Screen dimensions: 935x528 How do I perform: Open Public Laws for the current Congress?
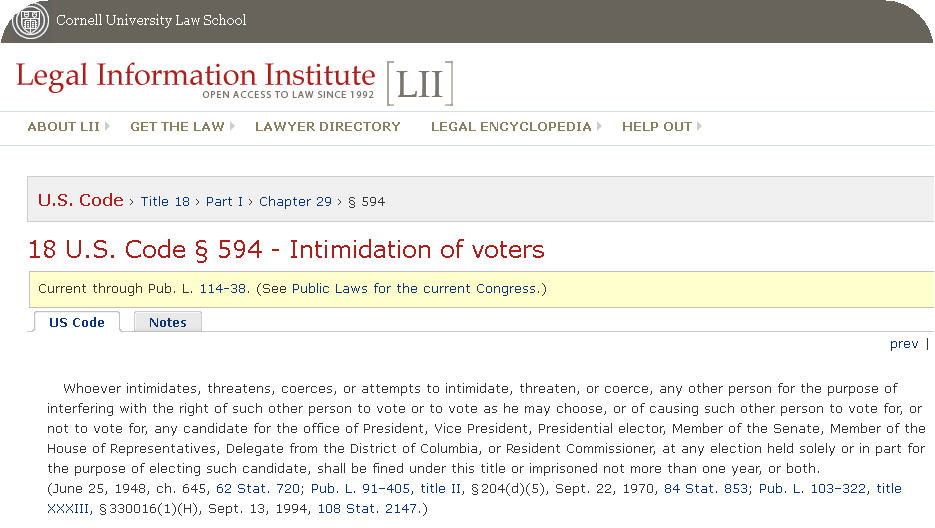click(414, 289)
